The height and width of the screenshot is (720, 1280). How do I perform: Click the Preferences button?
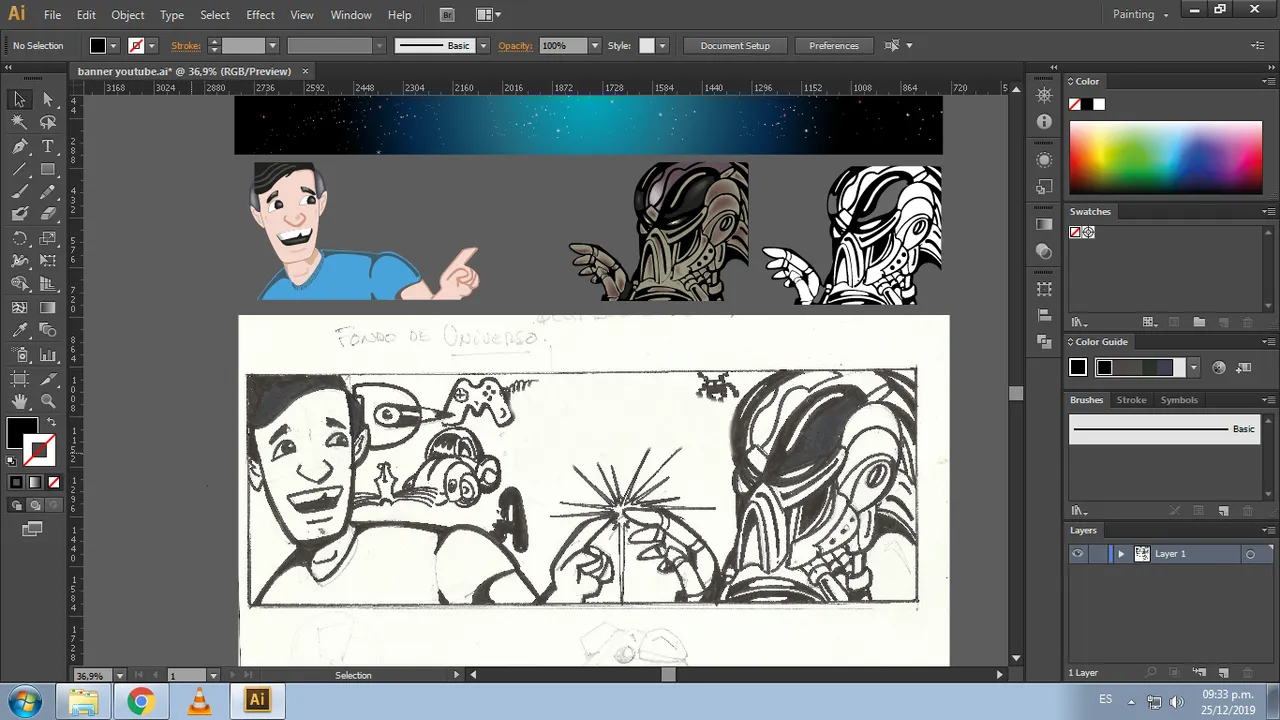834,46
